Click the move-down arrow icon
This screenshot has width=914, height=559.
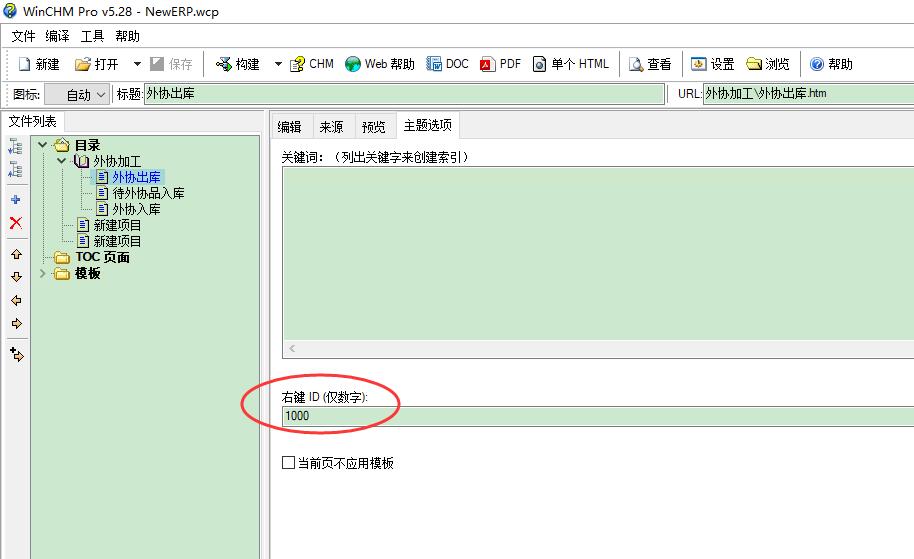[x=16, y=277]
